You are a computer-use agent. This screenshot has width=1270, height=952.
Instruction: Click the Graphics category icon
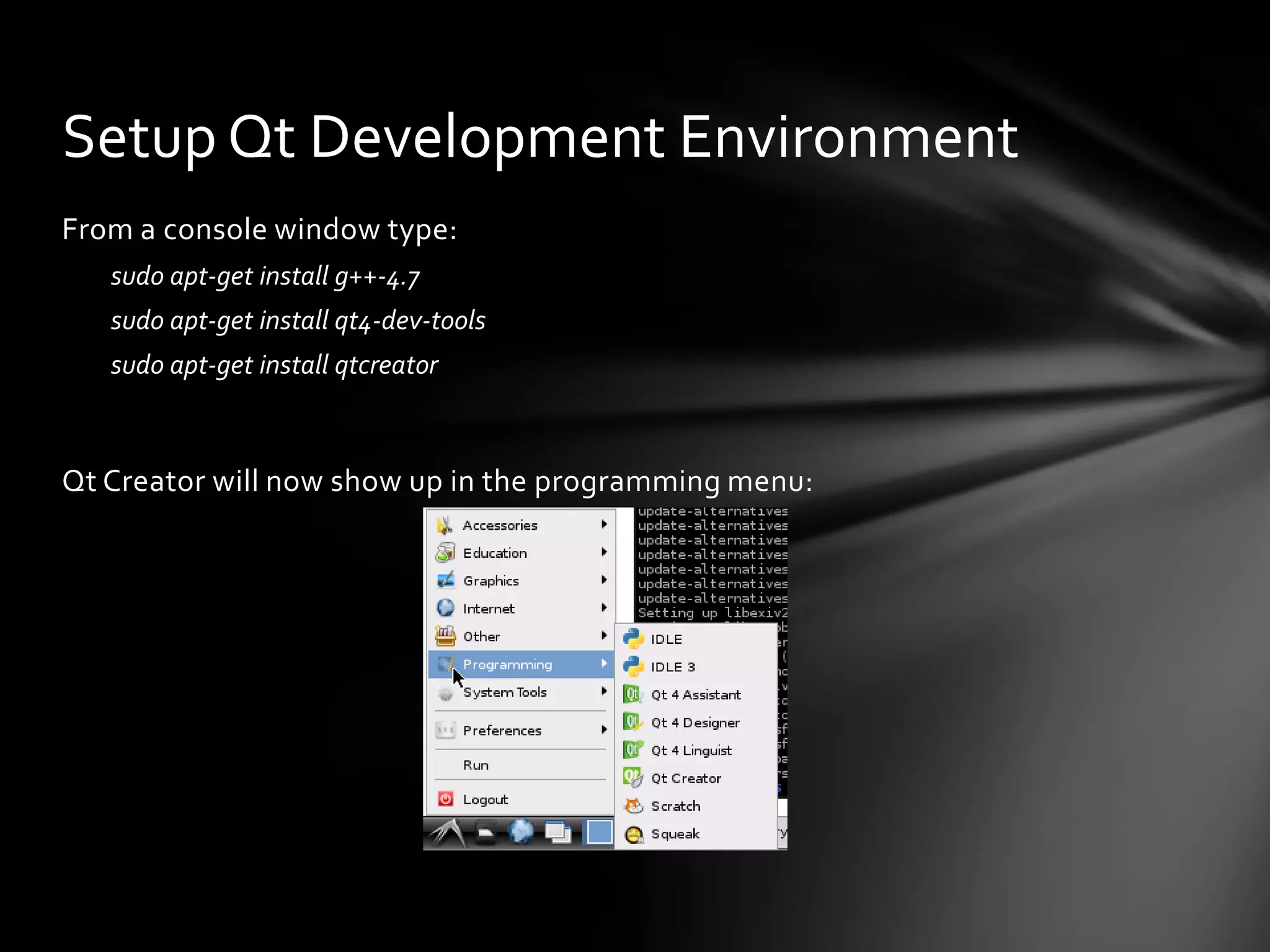[445, 580]
